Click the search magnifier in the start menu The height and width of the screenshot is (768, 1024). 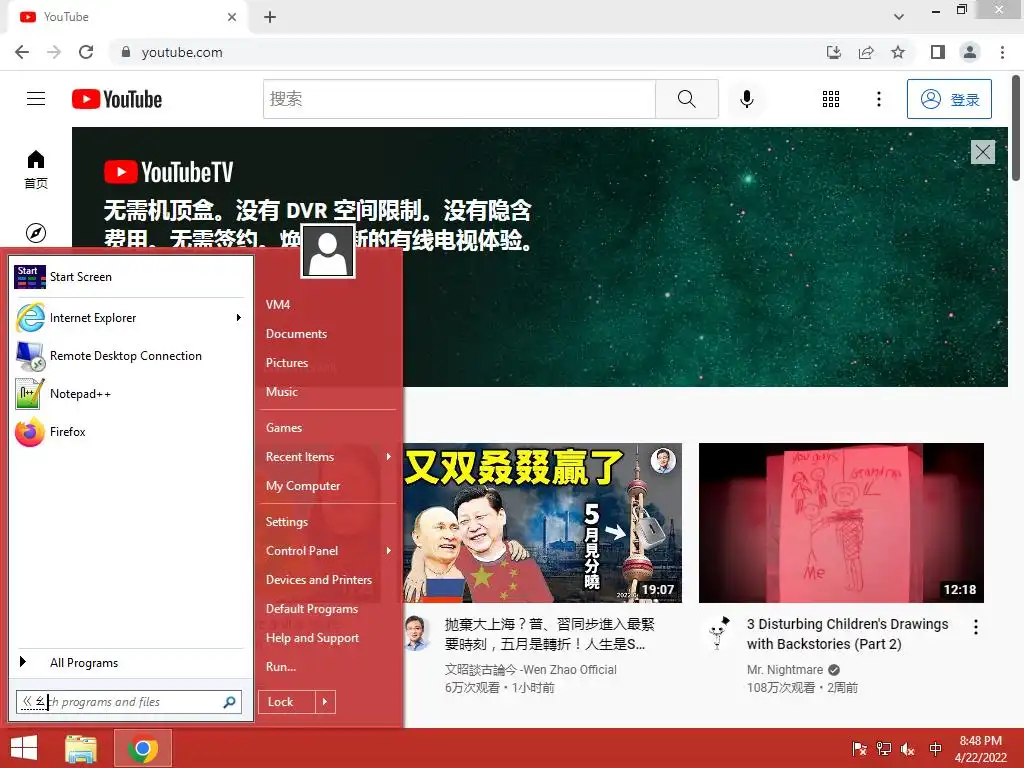[x=229, y=702]
